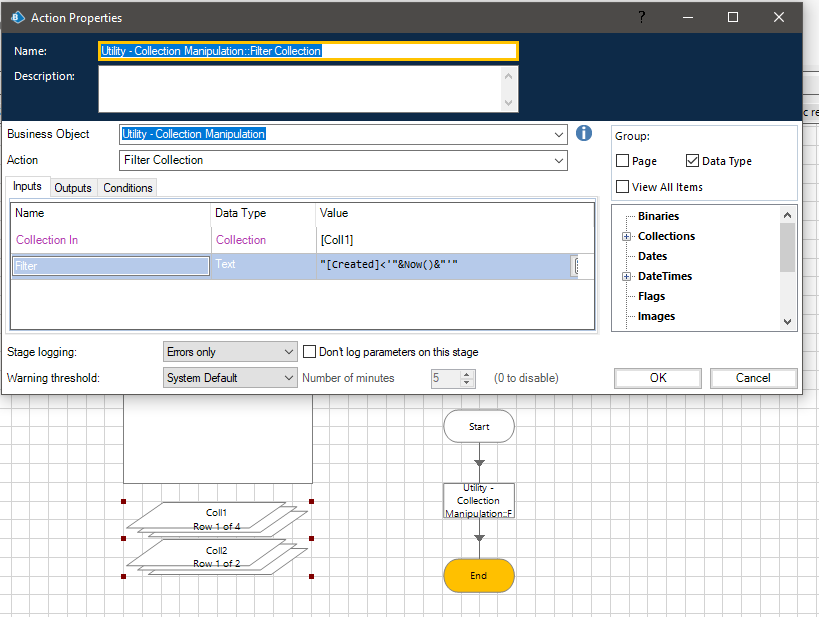Click inside the Description text box
Image resolution: width=819 pixels, height=617 pixels.
[300, 89]
